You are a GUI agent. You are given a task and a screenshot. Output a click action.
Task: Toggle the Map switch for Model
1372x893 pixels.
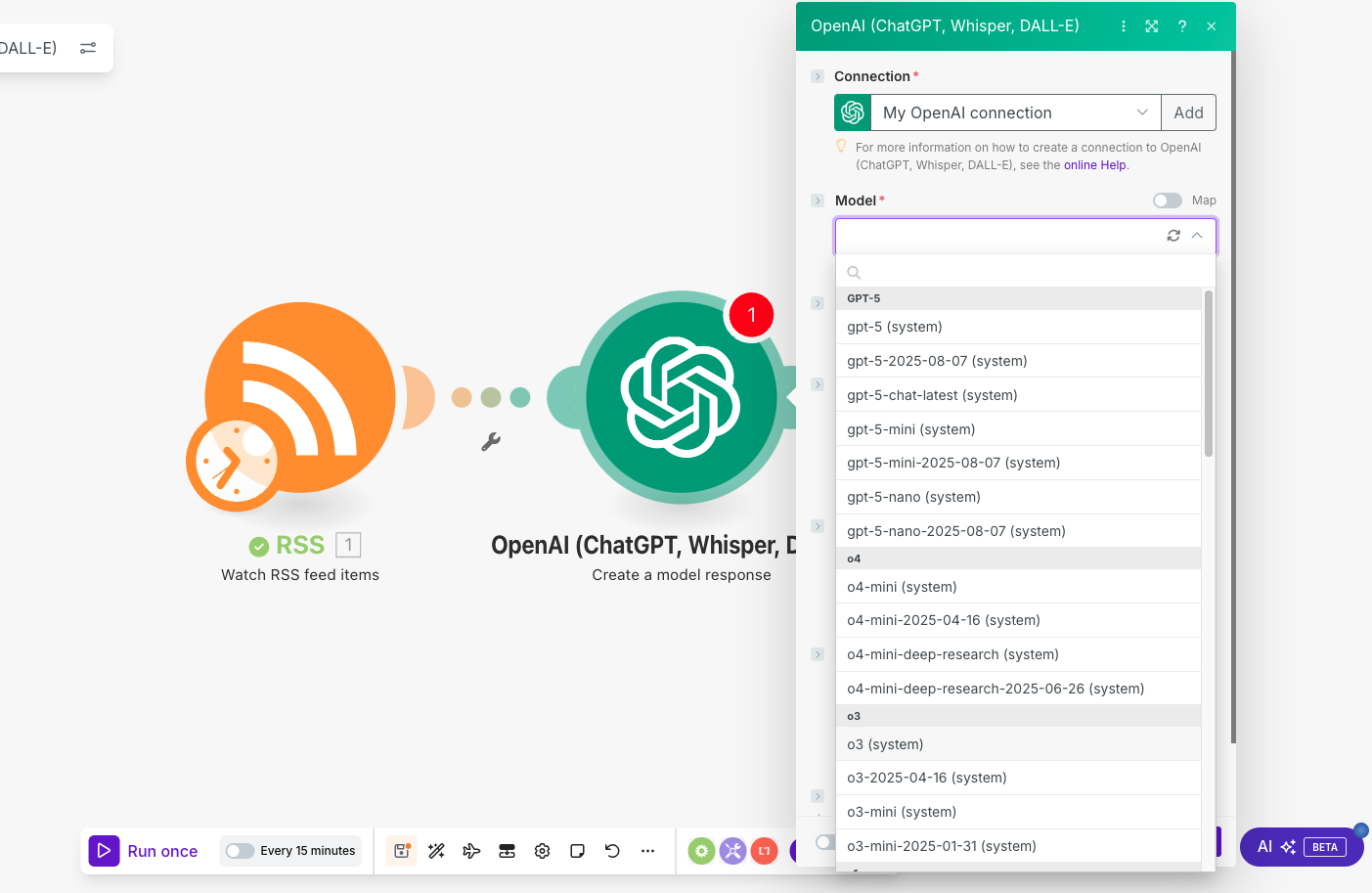click(x=1167, y=201)
